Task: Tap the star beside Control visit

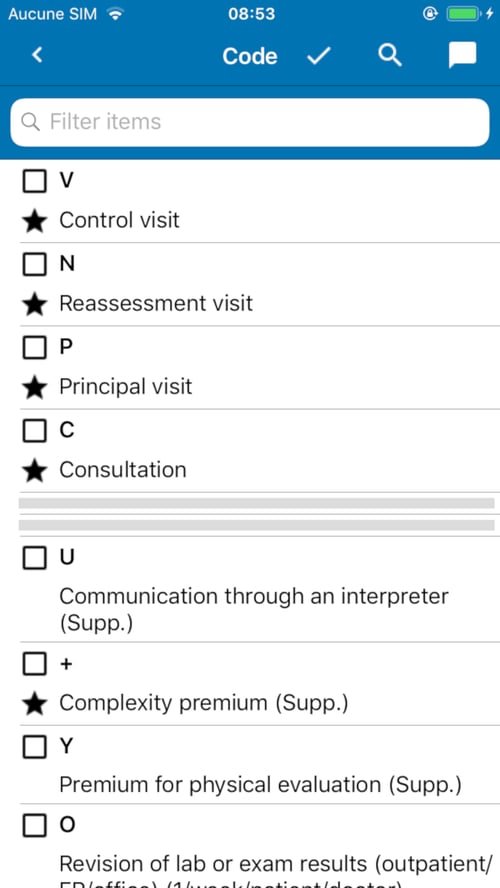Action: pos(35,221)
